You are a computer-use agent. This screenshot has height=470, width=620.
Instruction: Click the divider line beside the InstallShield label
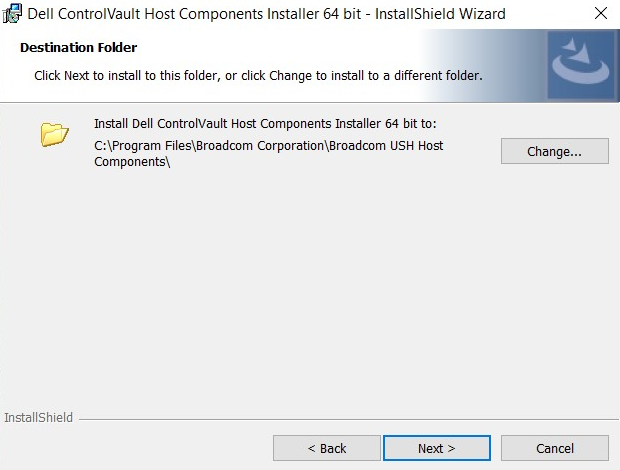(340, 418)
